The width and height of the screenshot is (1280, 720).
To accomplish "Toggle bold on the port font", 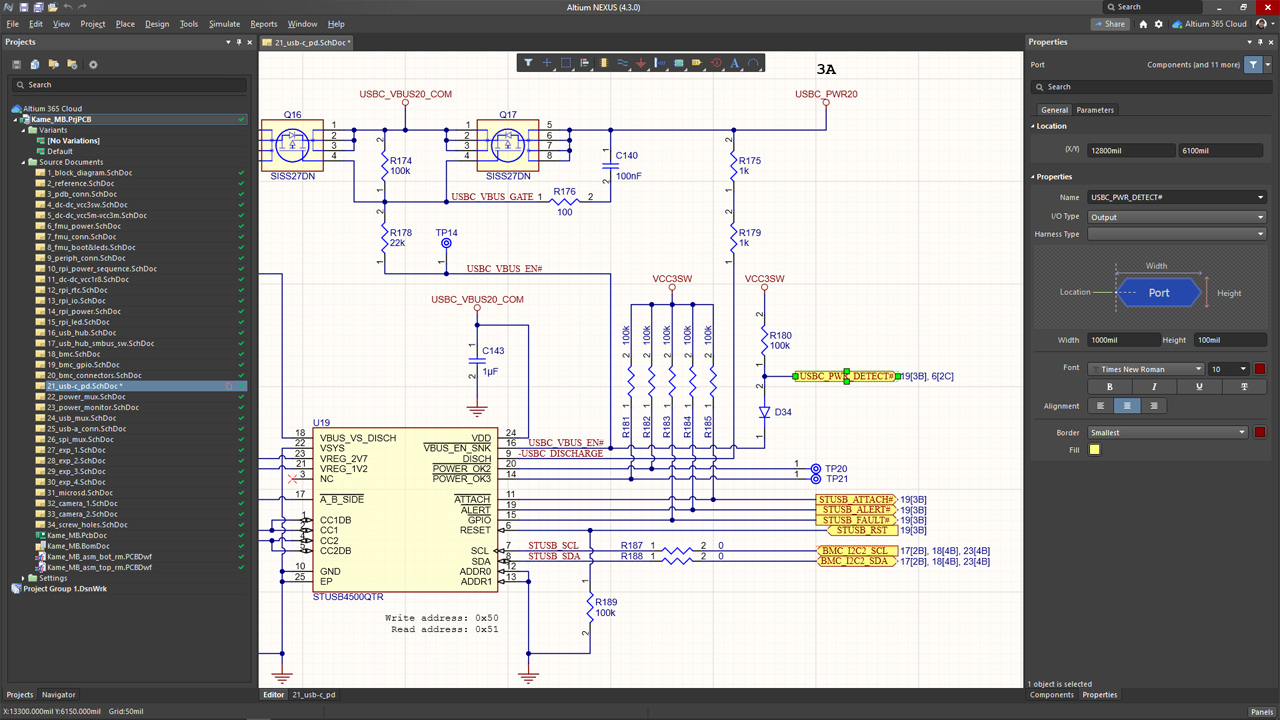I will tap(1110, 387).
